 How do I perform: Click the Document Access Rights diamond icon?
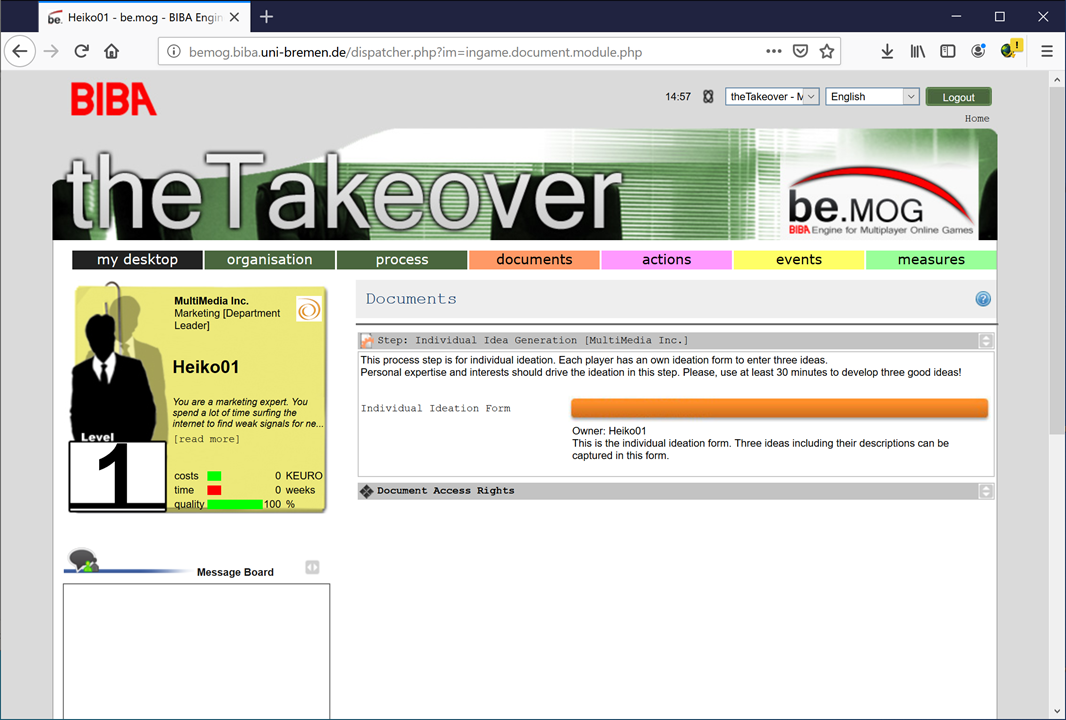point(366,491)
